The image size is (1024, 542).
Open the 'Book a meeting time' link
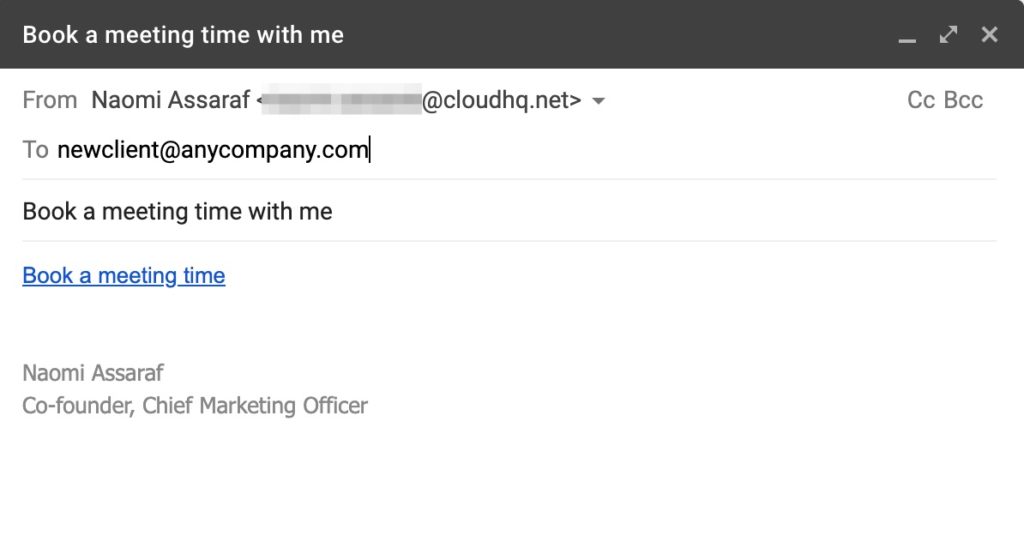(123, 276)
